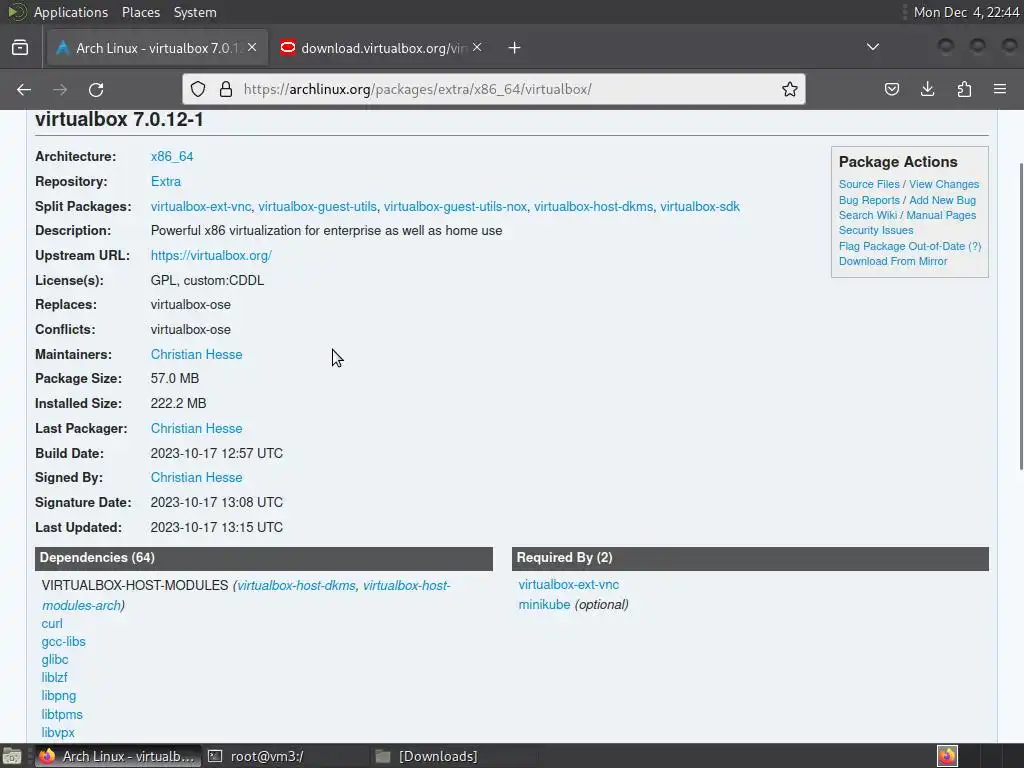Go back using the browser back arrow
The width and height of the screenshot is (1024, 768).
[x=24, y=89]
